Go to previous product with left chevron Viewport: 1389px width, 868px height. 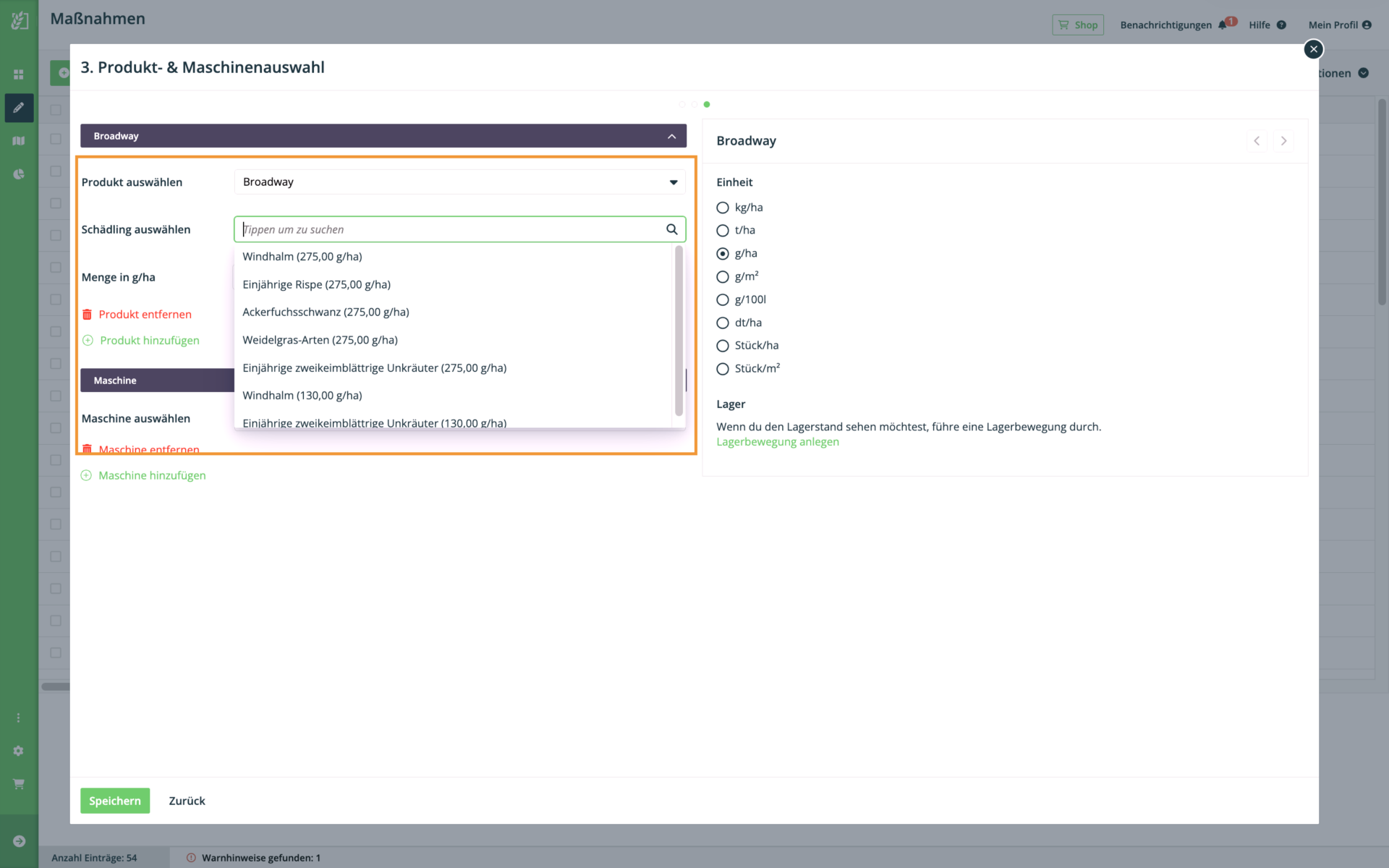1257,141
